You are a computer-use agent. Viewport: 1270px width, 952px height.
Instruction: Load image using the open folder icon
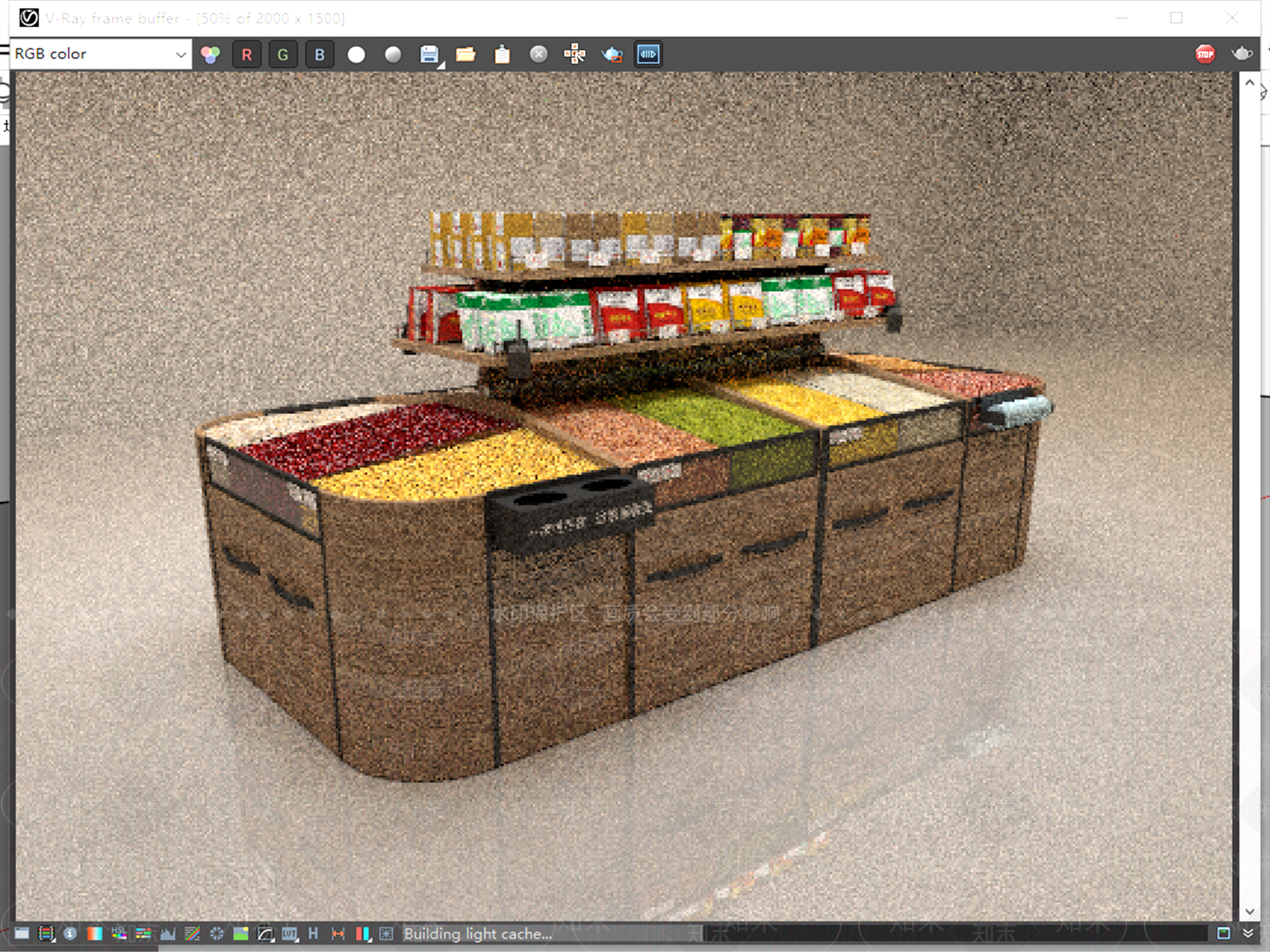pyautogui.click(x=466, y=54)
